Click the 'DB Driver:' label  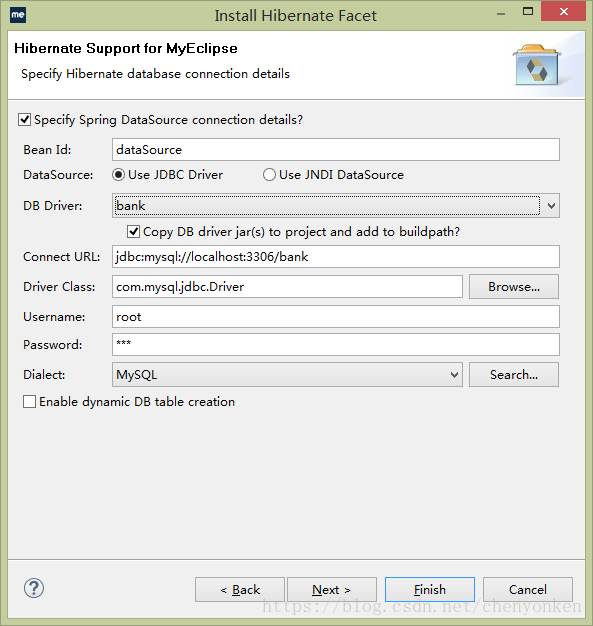pyautogui.click(x=53, y=206)
